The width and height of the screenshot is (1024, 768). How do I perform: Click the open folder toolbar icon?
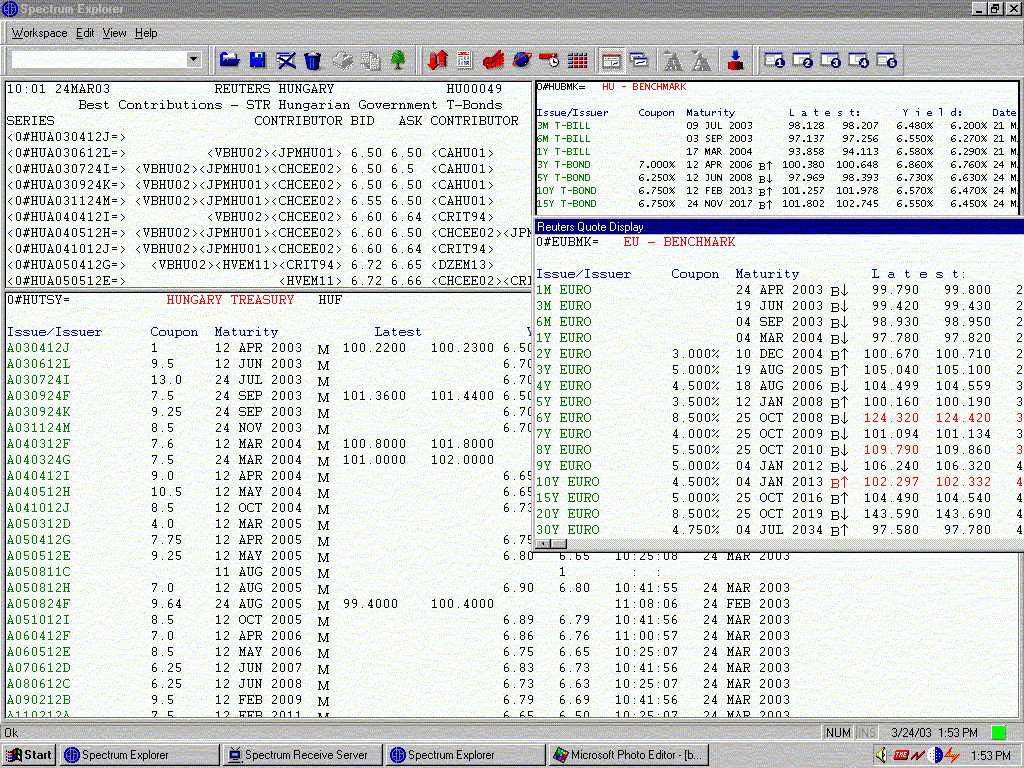coord(229,60)
